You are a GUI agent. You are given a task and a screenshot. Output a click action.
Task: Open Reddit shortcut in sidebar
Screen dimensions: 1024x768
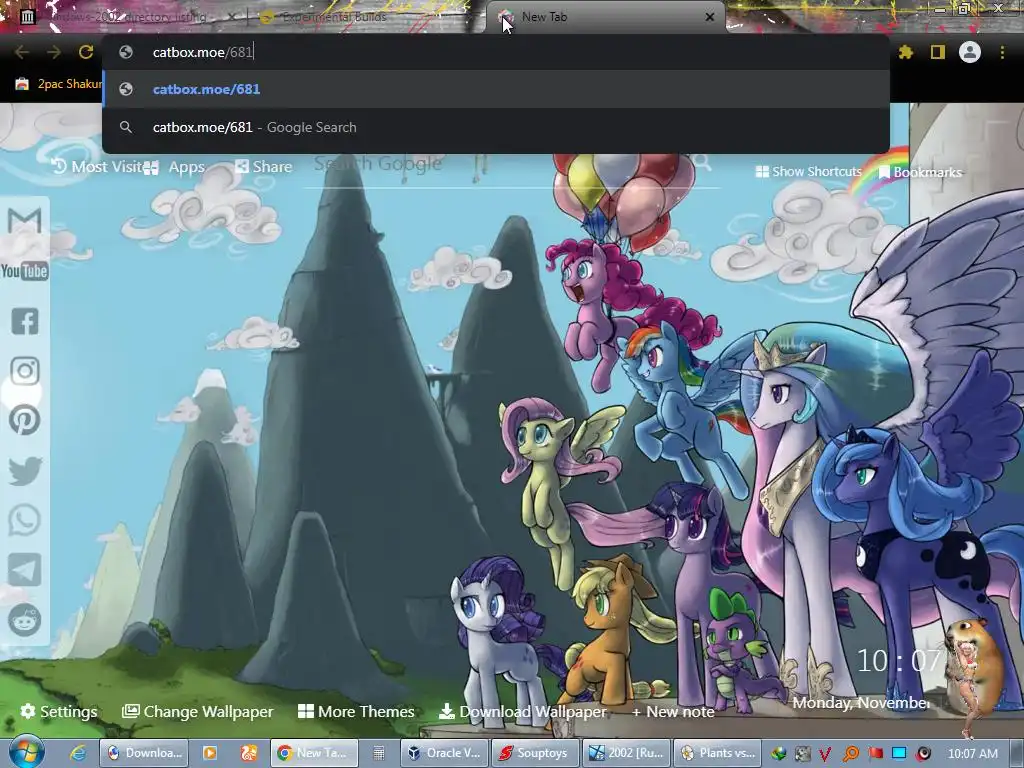[25, 620]
